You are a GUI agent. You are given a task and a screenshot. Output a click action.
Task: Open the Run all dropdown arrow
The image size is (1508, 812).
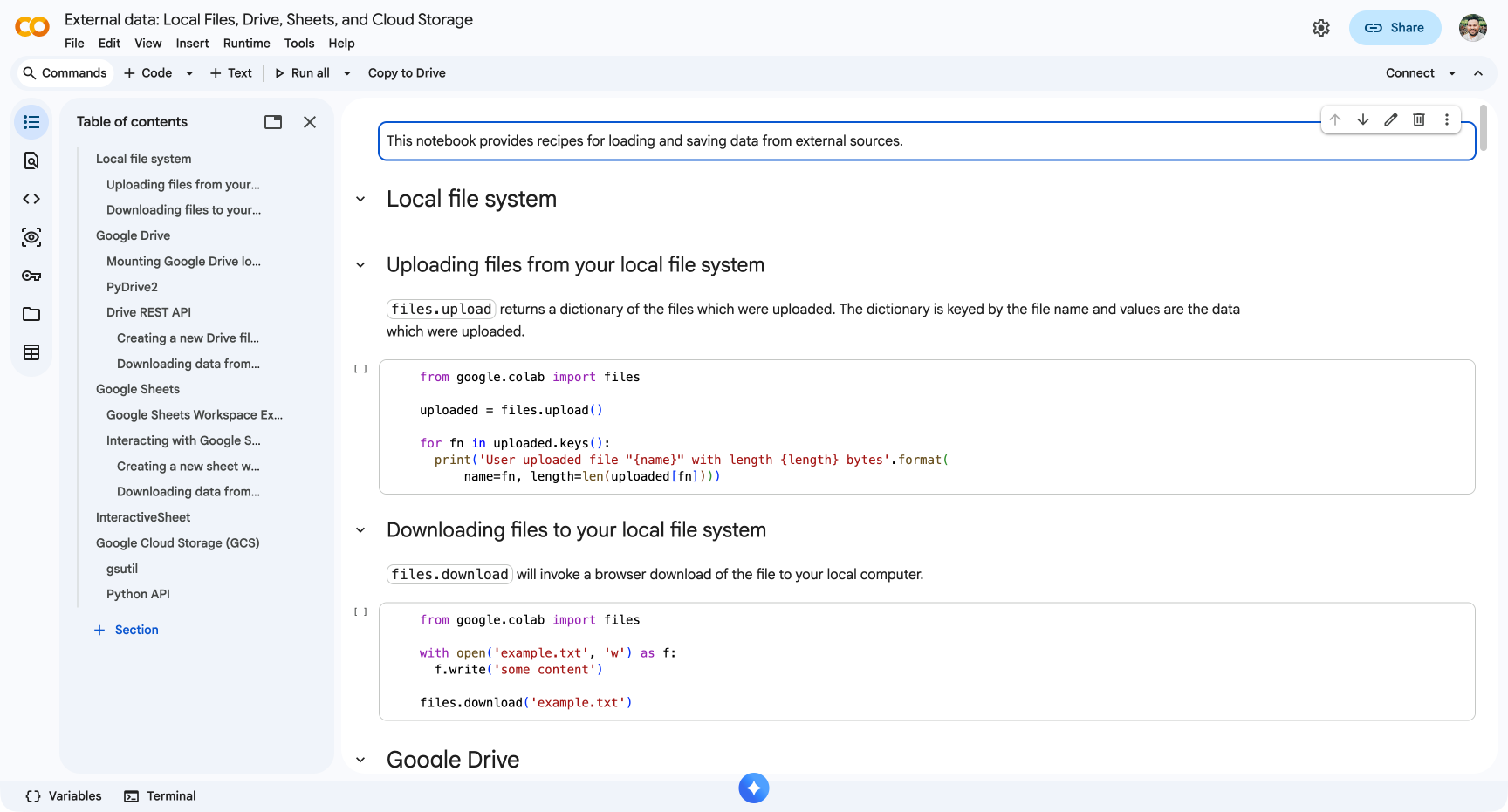coord(347,73)
